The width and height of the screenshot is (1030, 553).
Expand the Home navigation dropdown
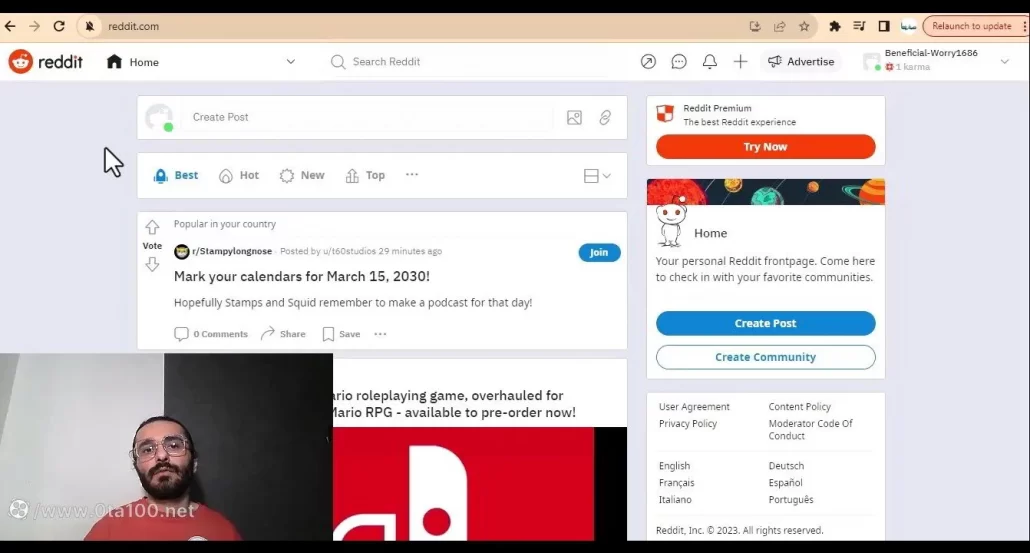point(291,62)
